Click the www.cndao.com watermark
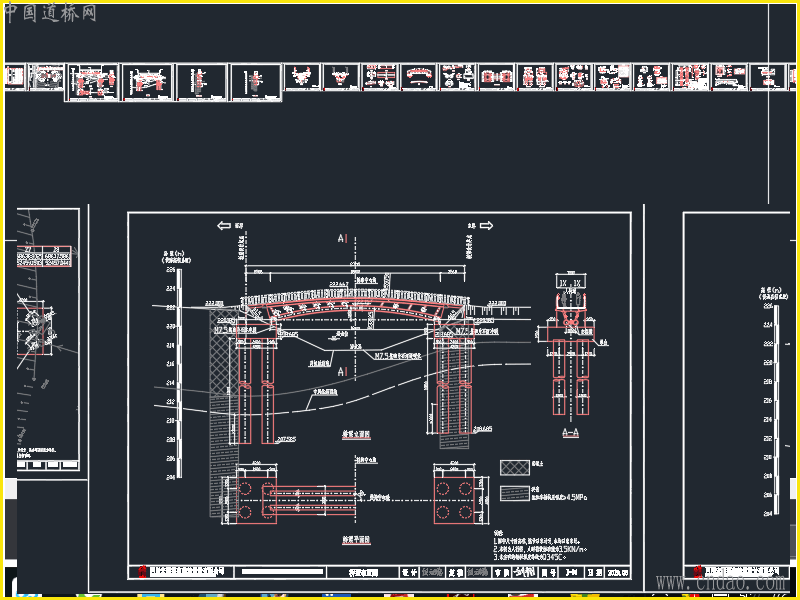This screenshot has height=600, width=800. (720, 582)
